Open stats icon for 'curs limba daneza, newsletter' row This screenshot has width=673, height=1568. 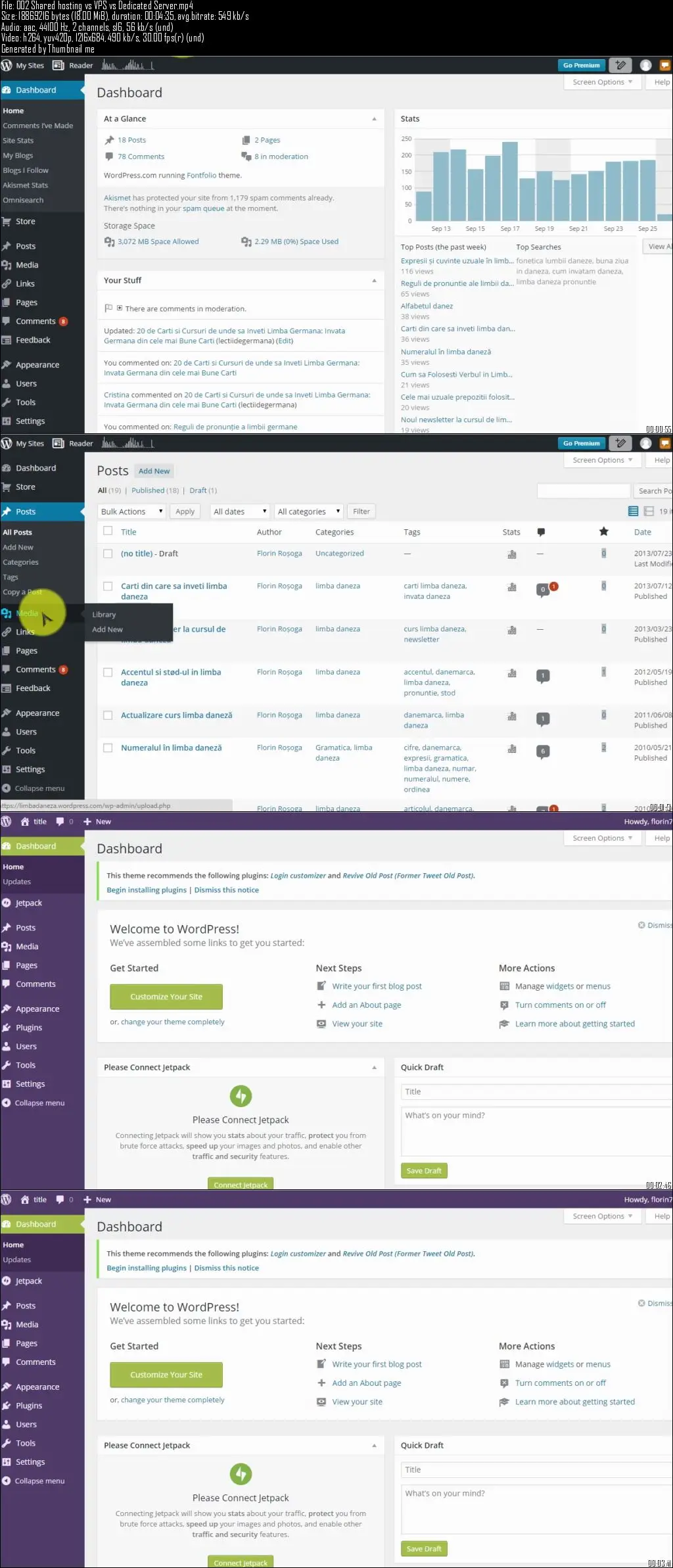[x=512, y=630]
